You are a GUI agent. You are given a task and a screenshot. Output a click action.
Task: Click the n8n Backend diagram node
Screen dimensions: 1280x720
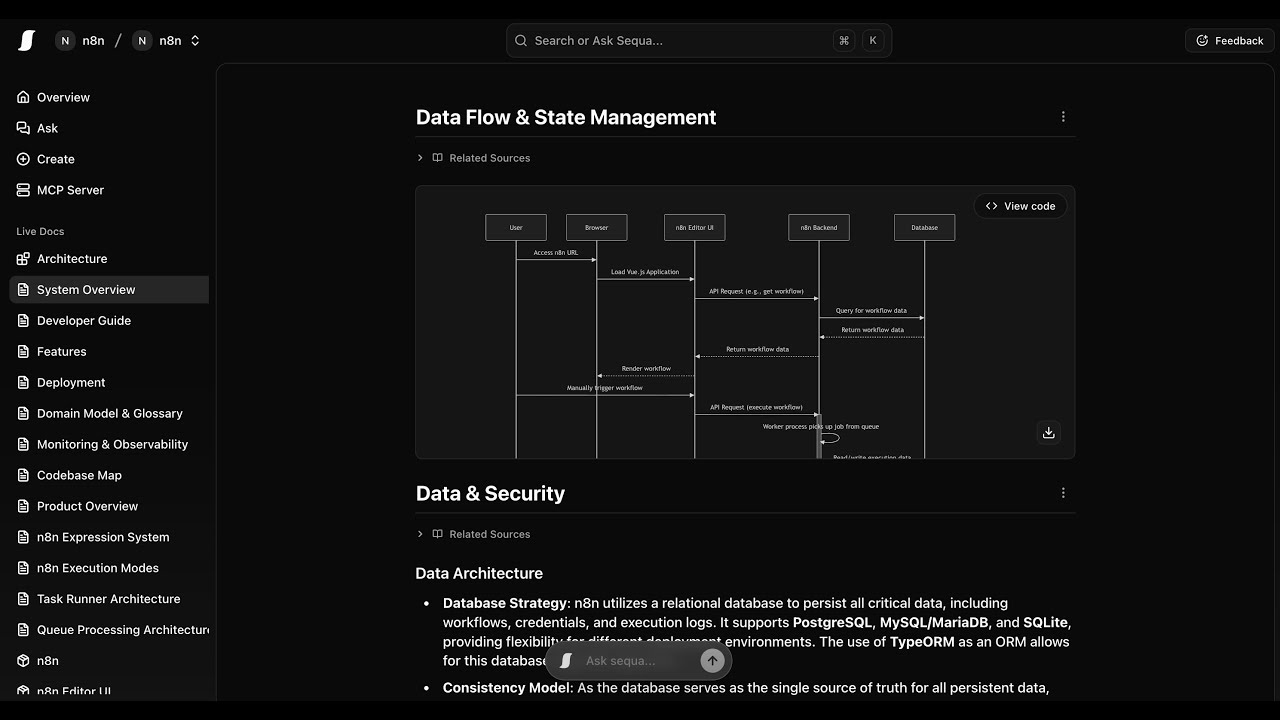click(x=819, y=227)
